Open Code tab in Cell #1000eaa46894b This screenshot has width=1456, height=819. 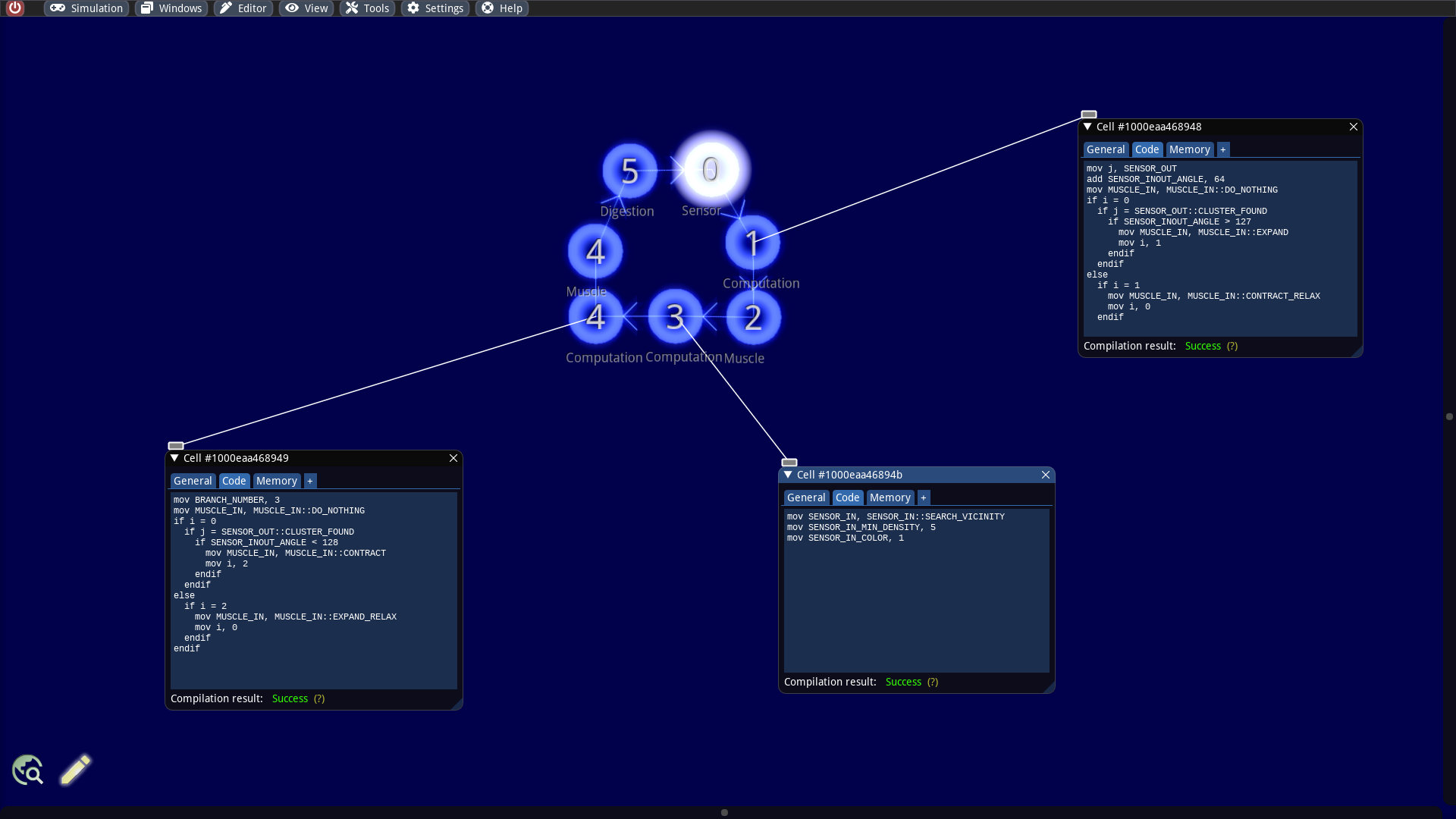click(x=847, y=497)
